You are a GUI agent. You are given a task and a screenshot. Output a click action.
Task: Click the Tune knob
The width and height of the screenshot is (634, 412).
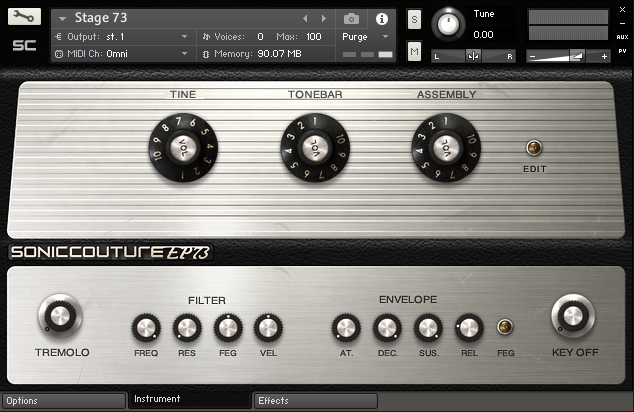tap(448, 24)
